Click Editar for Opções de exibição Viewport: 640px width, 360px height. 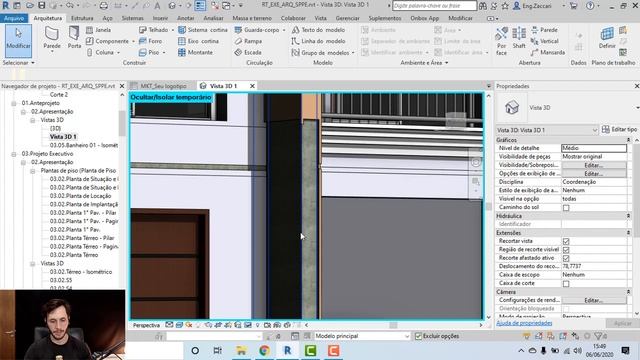[594, 174]
